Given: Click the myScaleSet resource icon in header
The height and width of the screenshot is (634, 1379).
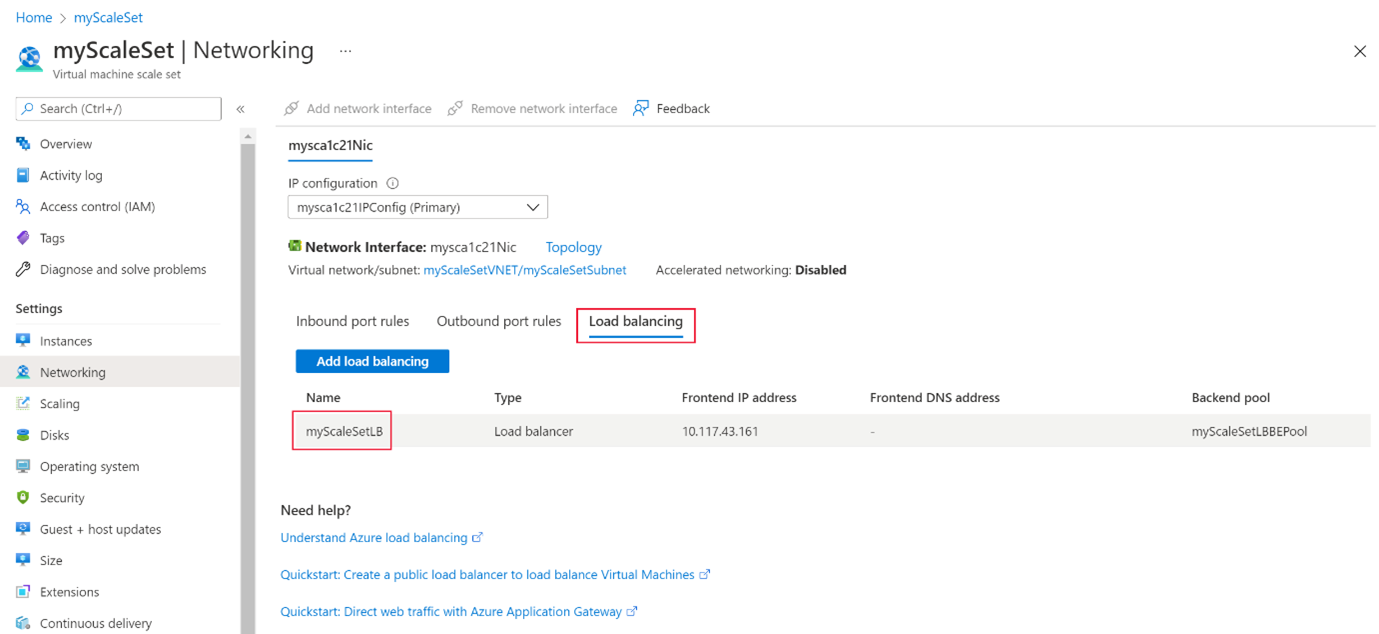Looking at the screenshot, I should click(30, 59).
